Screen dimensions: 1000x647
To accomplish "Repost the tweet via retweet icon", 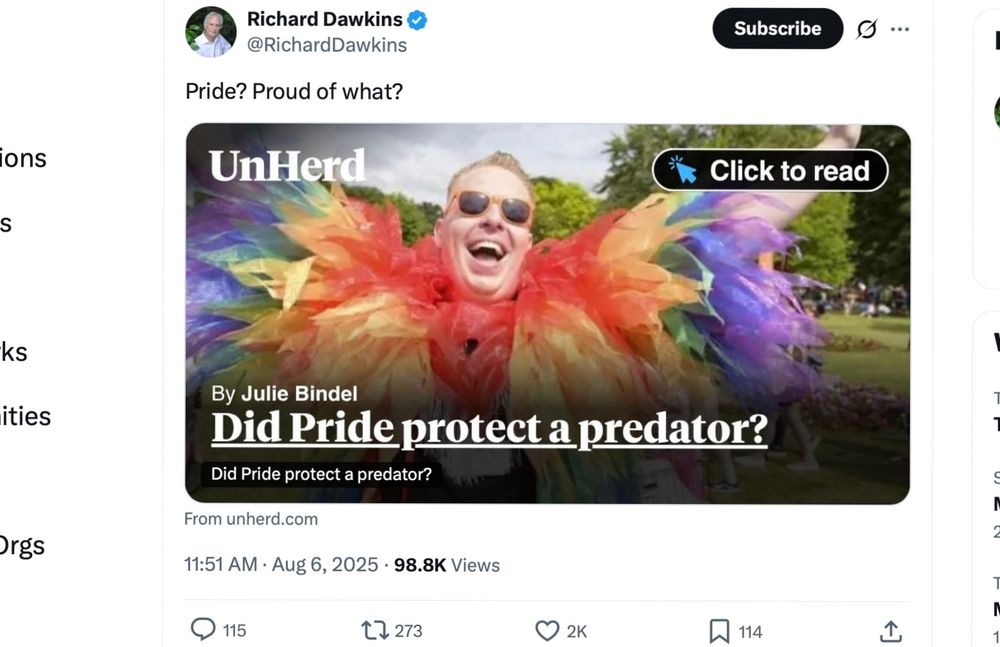I will [x=374, y=630].
